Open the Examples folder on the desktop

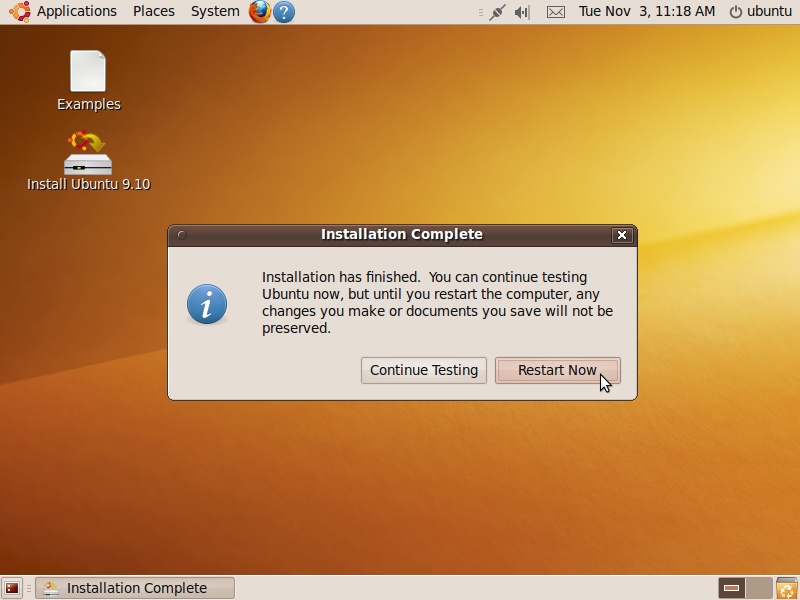coord(88,72)
